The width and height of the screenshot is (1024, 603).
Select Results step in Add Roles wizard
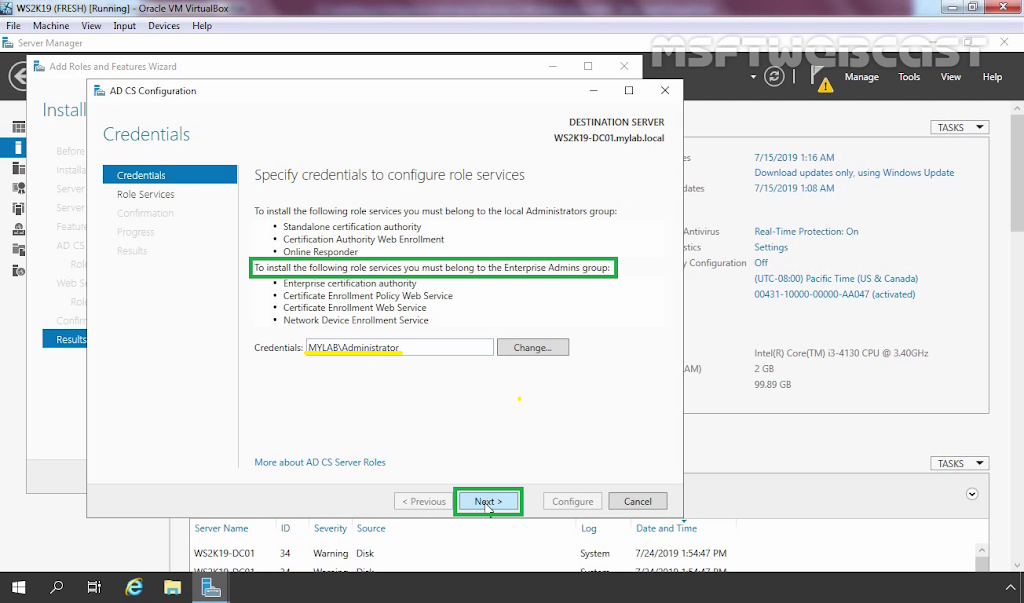(x=65, y=339)
